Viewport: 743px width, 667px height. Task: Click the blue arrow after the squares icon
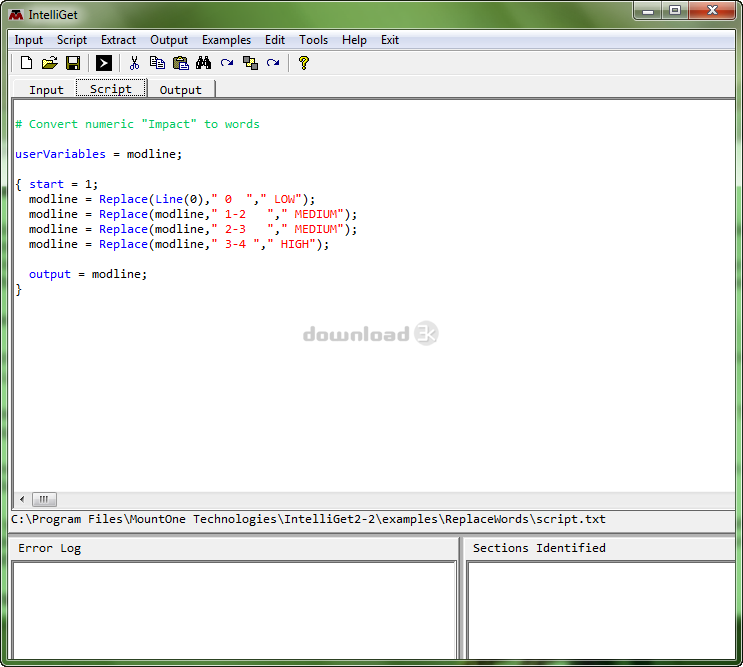click(273, 63)
